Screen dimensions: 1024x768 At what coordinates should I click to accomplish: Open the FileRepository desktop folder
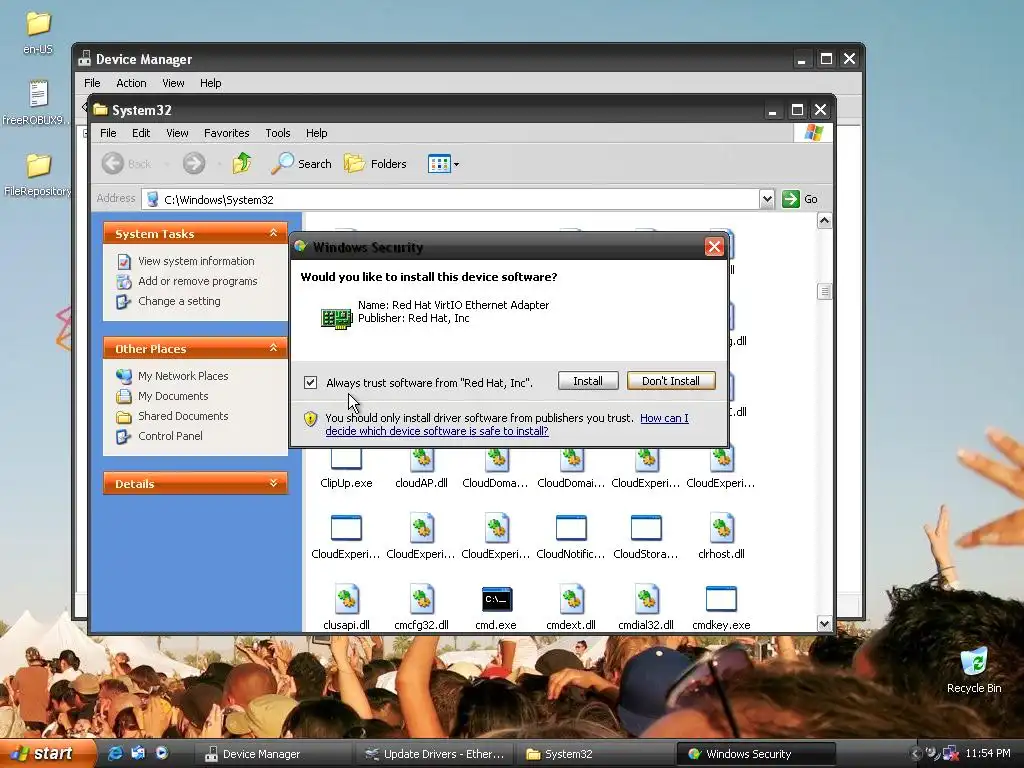(38, 165)
